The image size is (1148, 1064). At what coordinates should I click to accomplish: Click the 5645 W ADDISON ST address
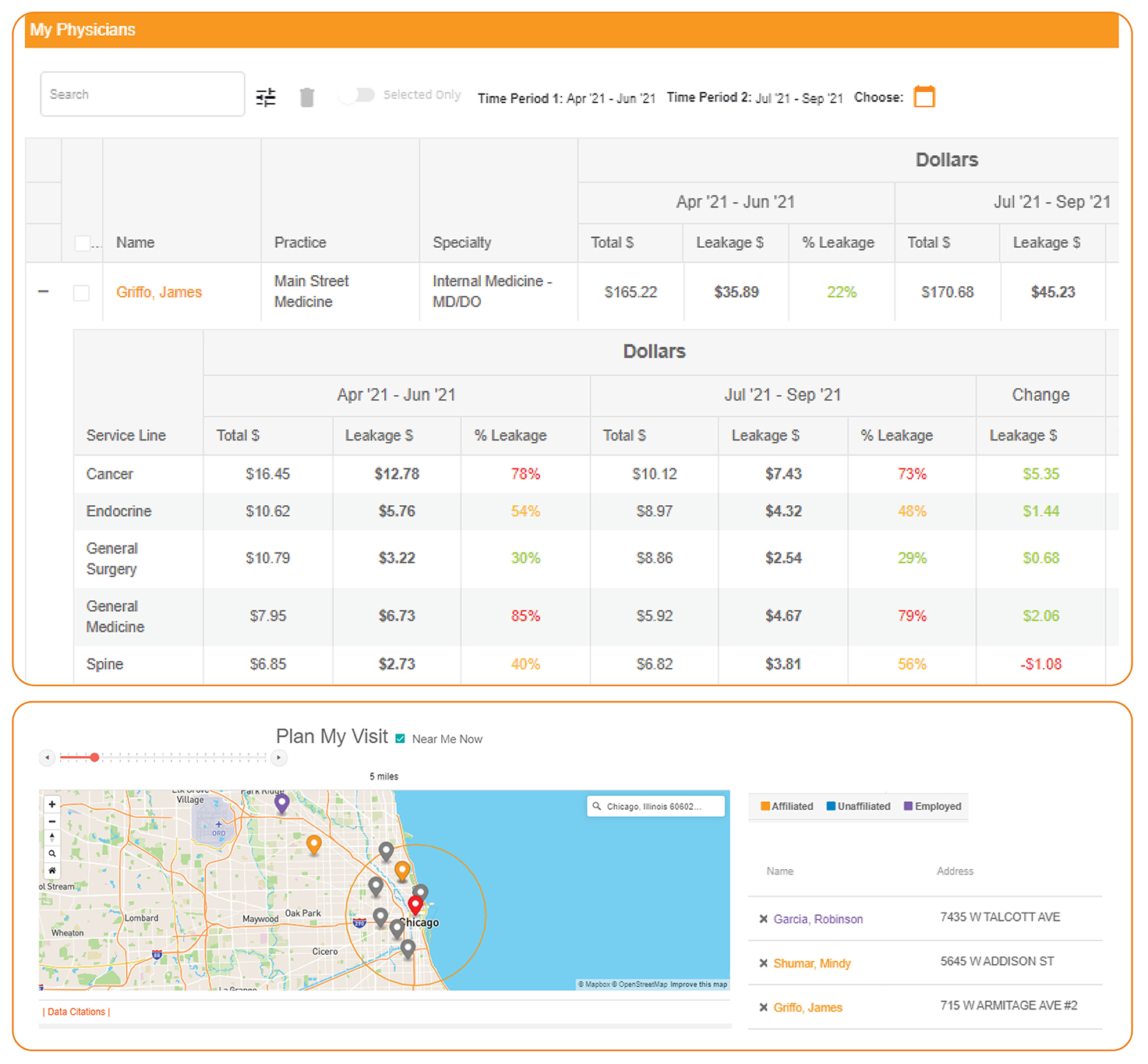(x=997, y=961)
